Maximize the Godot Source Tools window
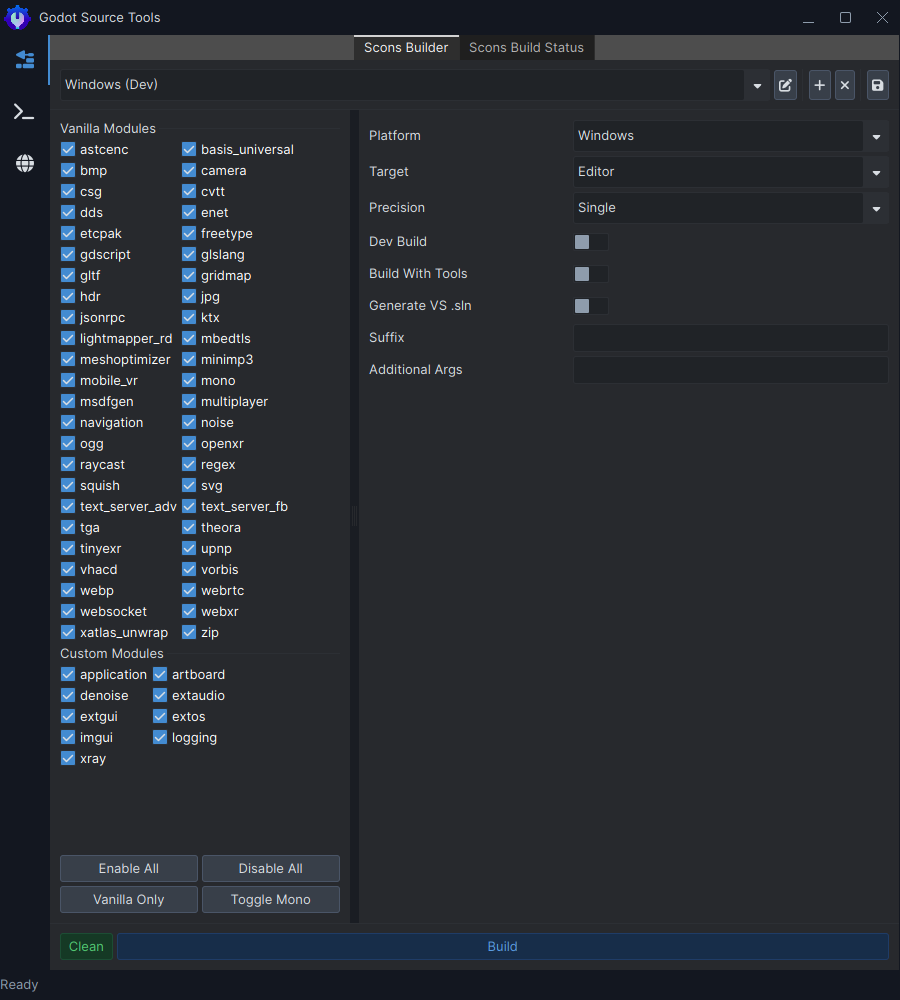Screen dimensions: 900x1000 click(x=845, y=17)
